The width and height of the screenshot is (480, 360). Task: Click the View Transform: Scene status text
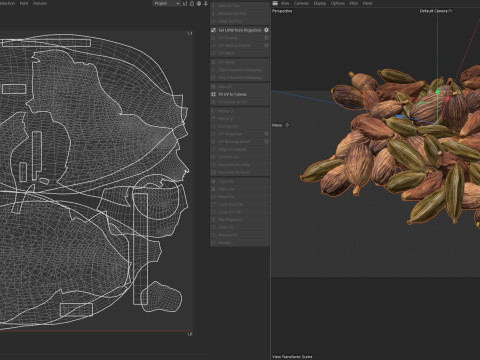tap(292, 357)
